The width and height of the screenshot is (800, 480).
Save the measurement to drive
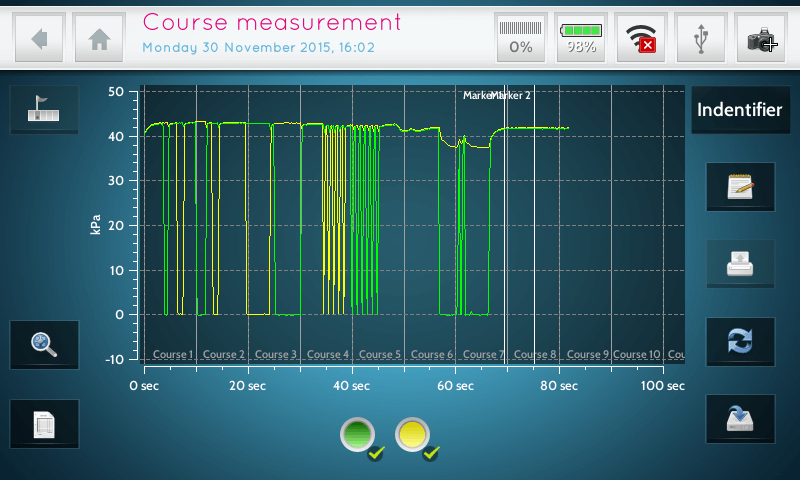pyautogui.click(x=740, y=419)
